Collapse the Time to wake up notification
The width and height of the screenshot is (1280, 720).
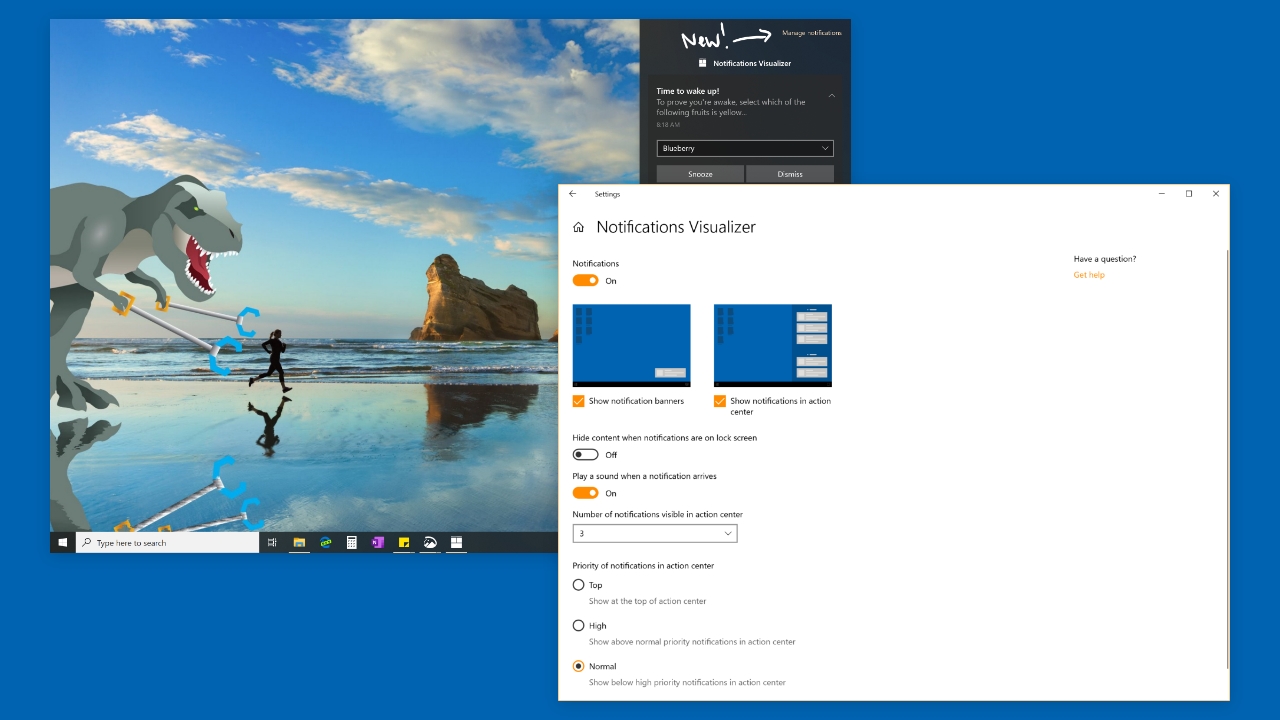point(831,96)
